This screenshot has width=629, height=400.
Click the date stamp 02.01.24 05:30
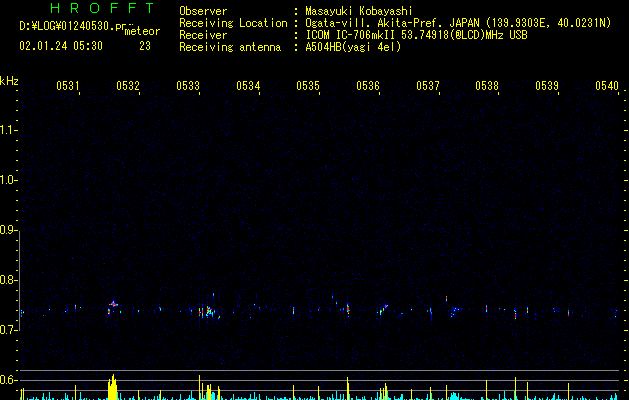61,46
